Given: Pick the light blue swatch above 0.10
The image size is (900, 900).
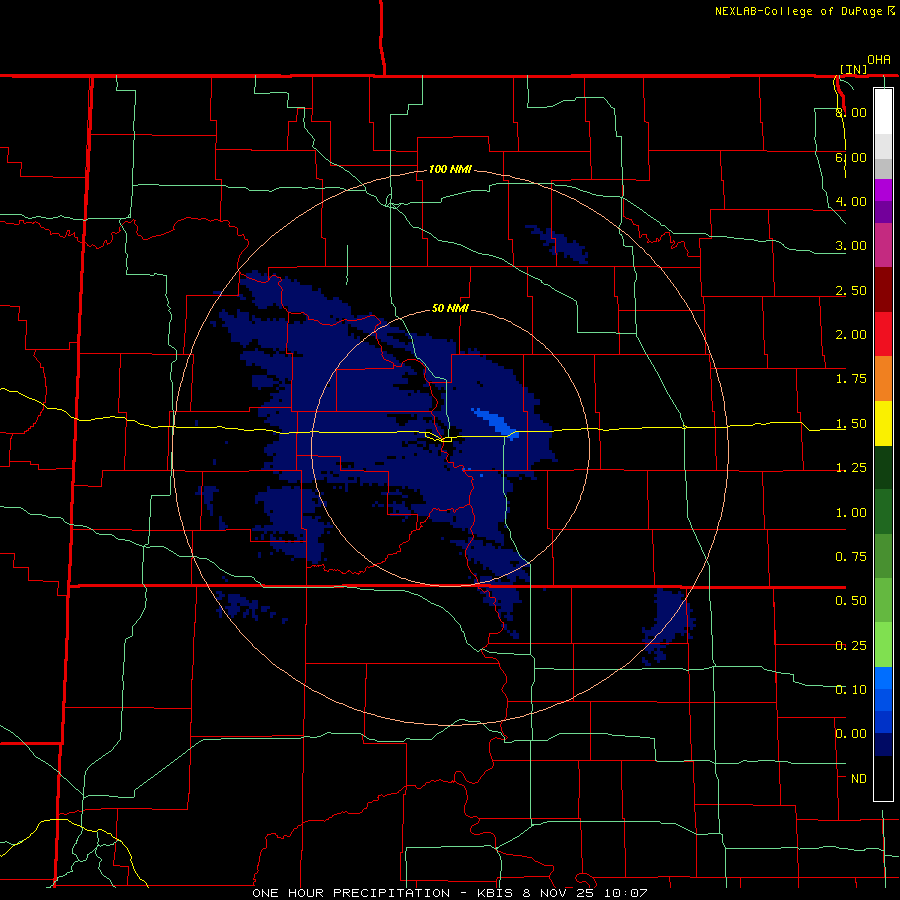Looking at the screenshot, I should click(883, 678).
